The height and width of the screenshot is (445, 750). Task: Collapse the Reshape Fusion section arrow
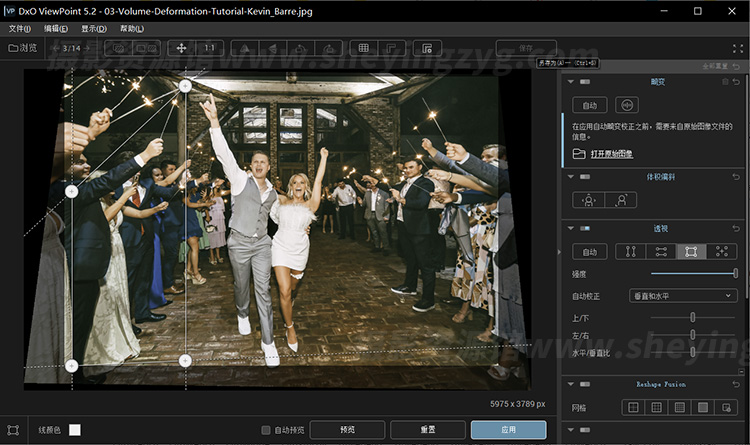point(569,383)
